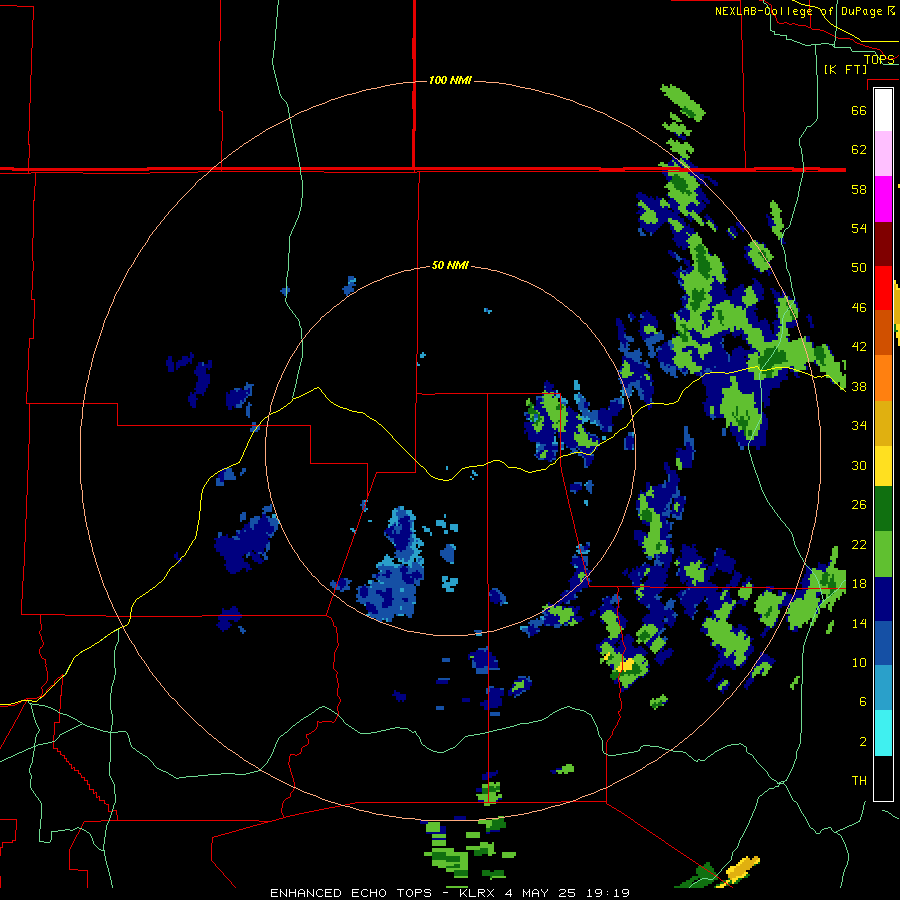
Task: Click the 50 NMI range ring label
Action: [450, 265]
